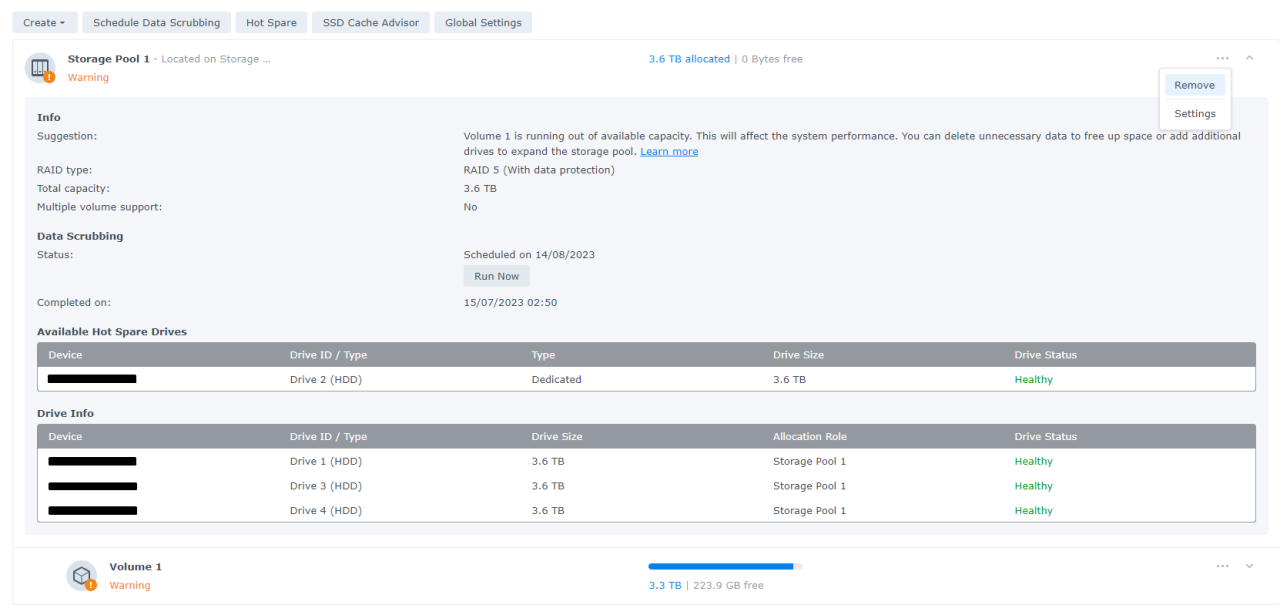The width and height of the screenshot is (1280, 615).
Task: Open the Hot Spare settings
Action: click(271, 23)
